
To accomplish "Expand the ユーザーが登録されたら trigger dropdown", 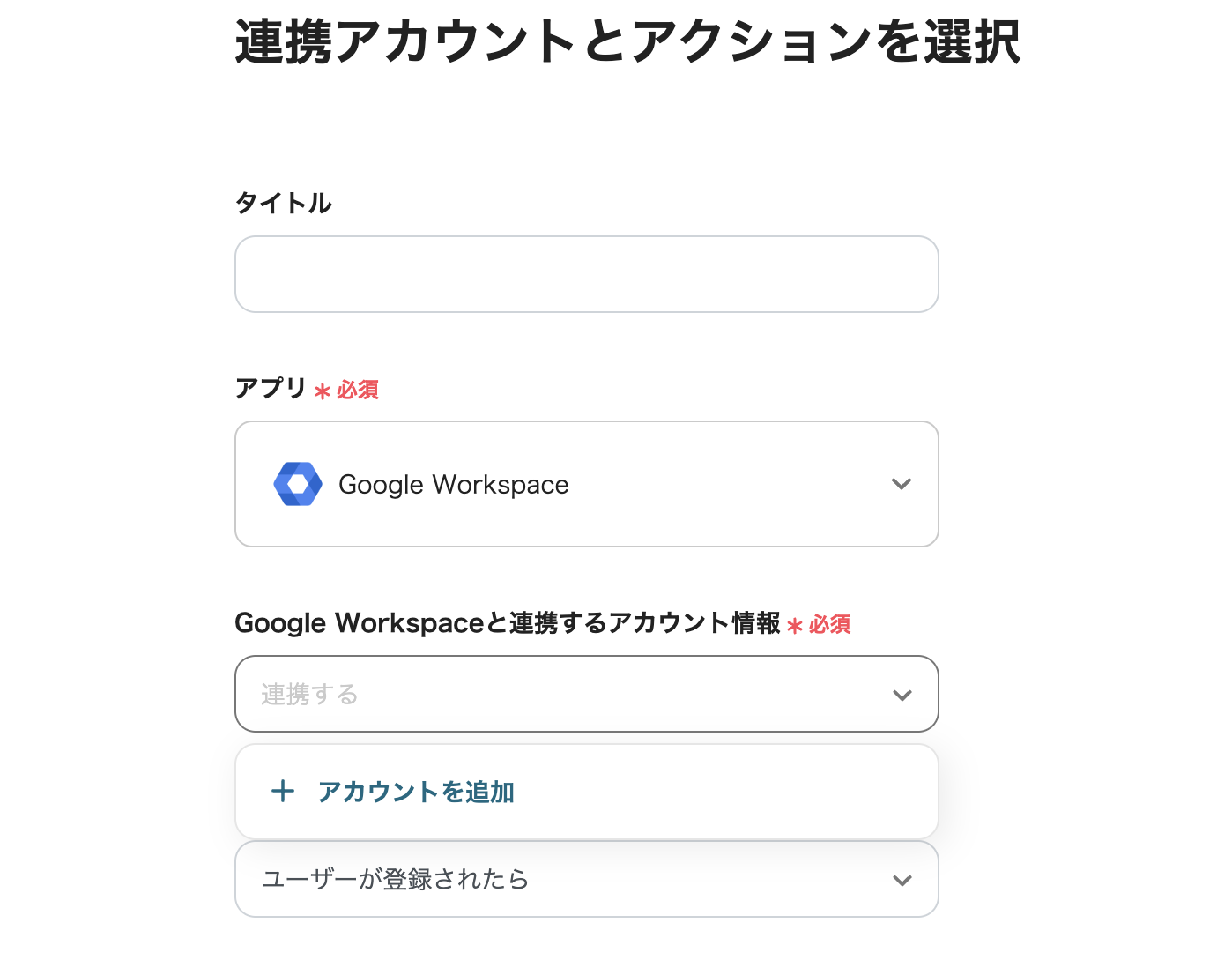I will pyautogui.click(x=586, y=879).
